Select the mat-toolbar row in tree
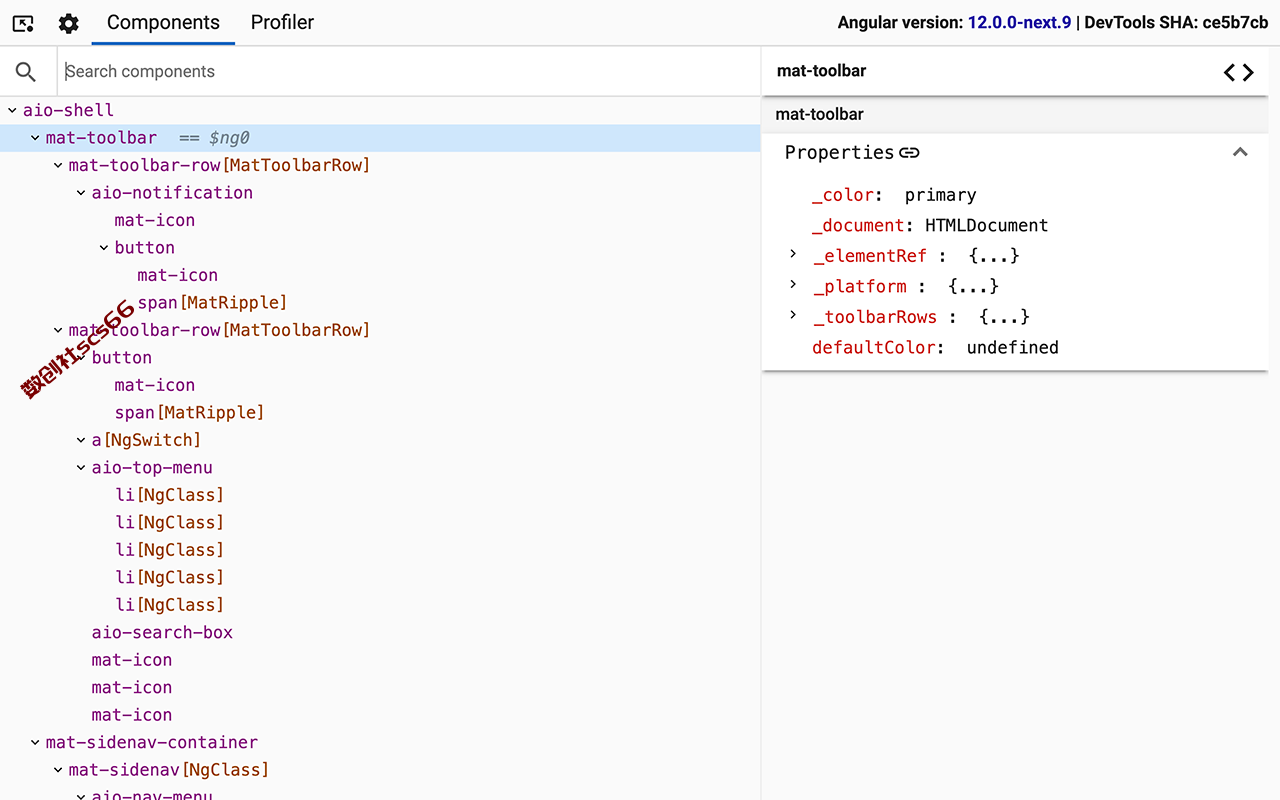The height and width of the screenshot is (800, 1280). 380,138
